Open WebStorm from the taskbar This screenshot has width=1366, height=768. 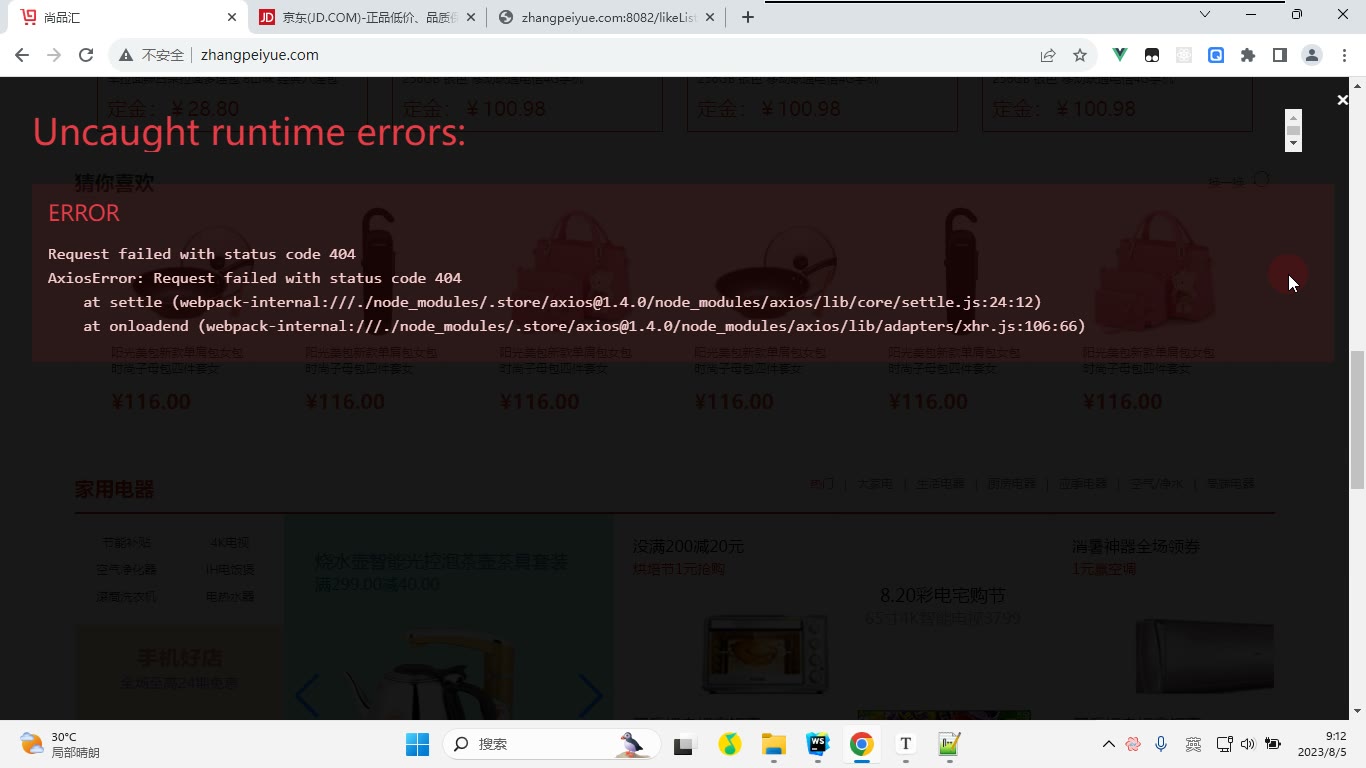[x=818, y=744]
